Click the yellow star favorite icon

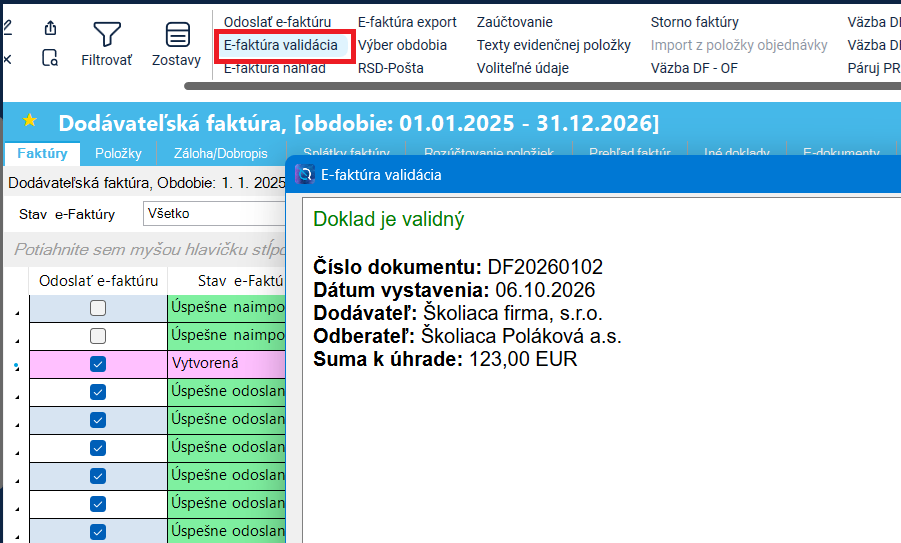[x=30, y=120]
